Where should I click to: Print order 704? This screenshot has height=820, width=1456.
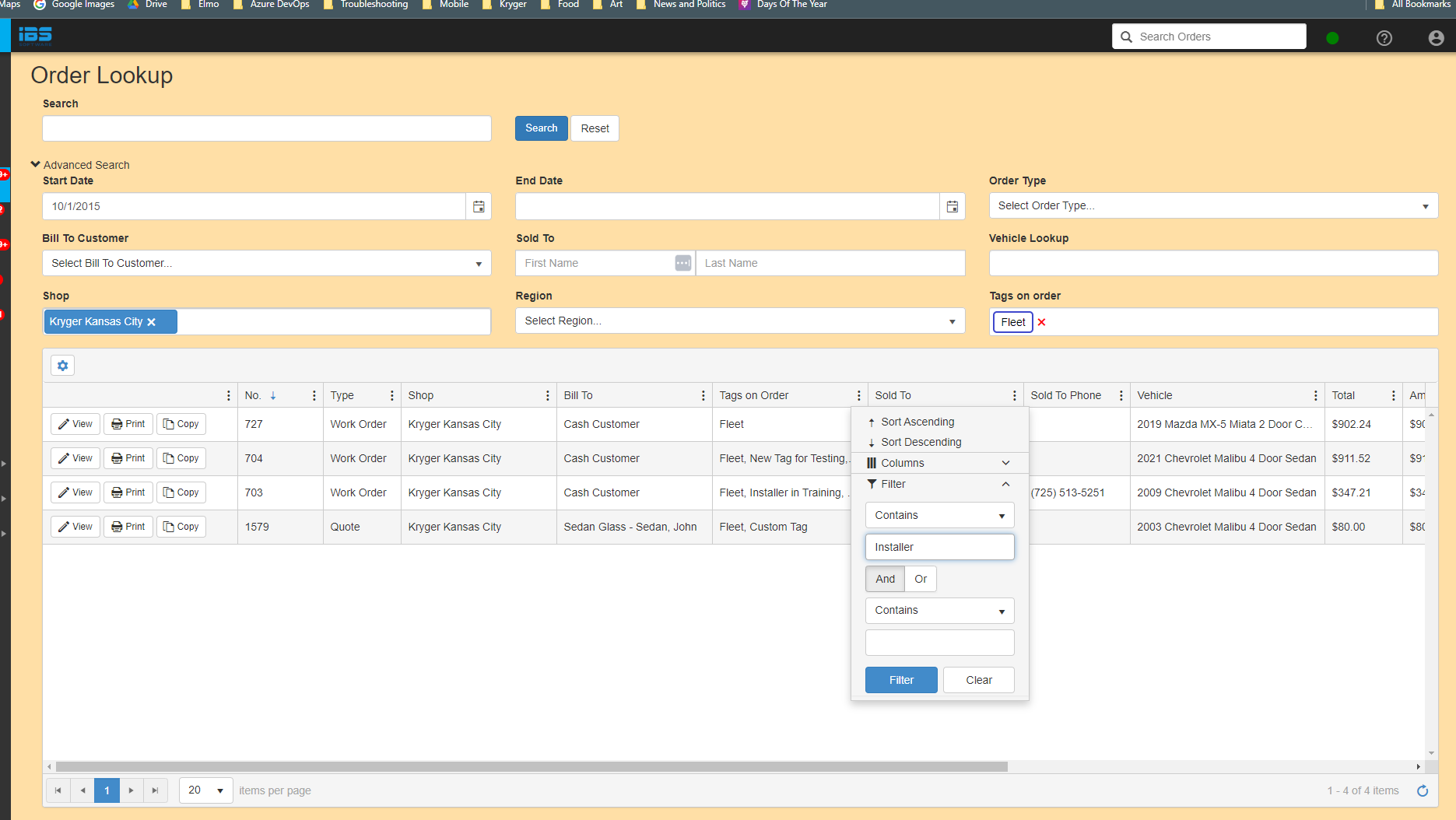click(128, 458)
